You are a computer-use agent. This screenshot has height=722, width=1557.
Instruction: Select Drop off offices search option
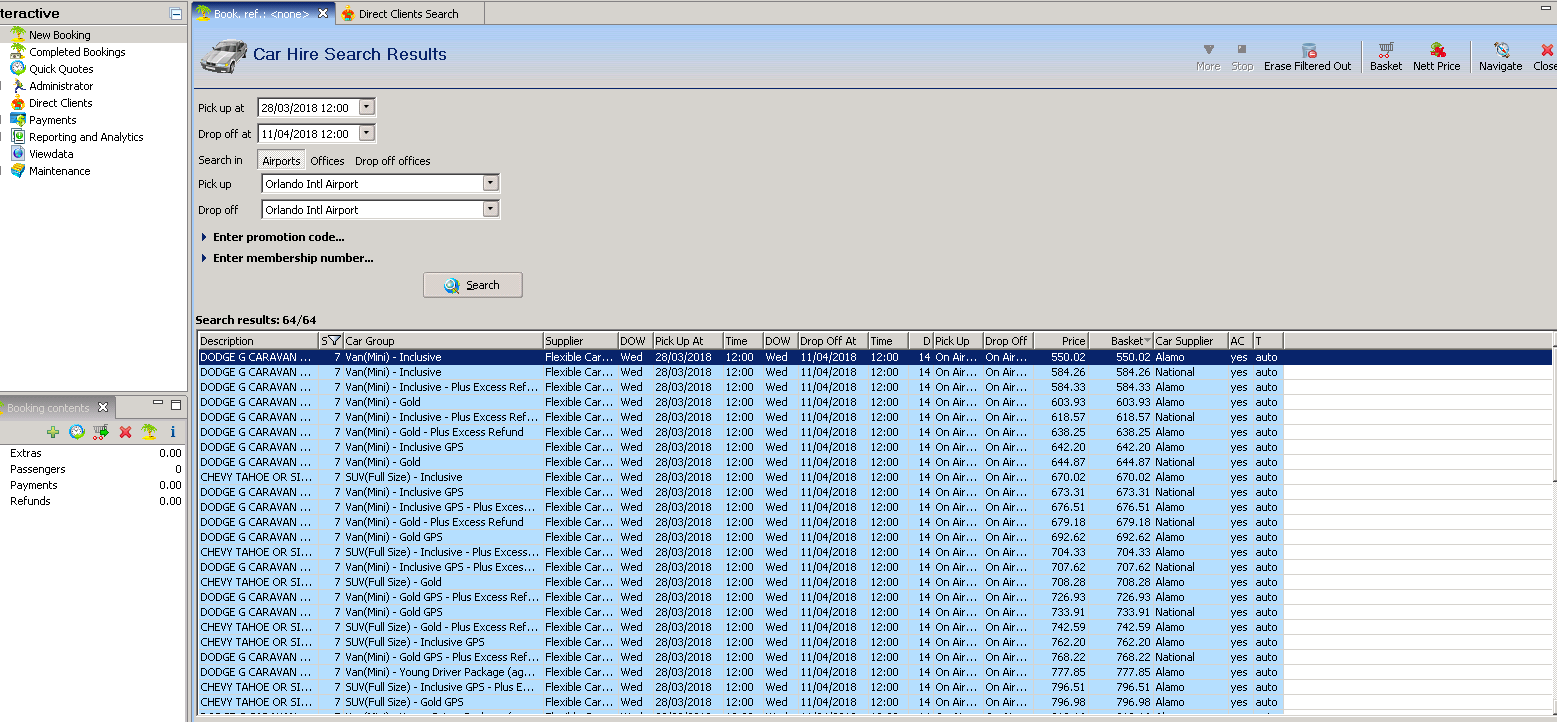(393, 161)
